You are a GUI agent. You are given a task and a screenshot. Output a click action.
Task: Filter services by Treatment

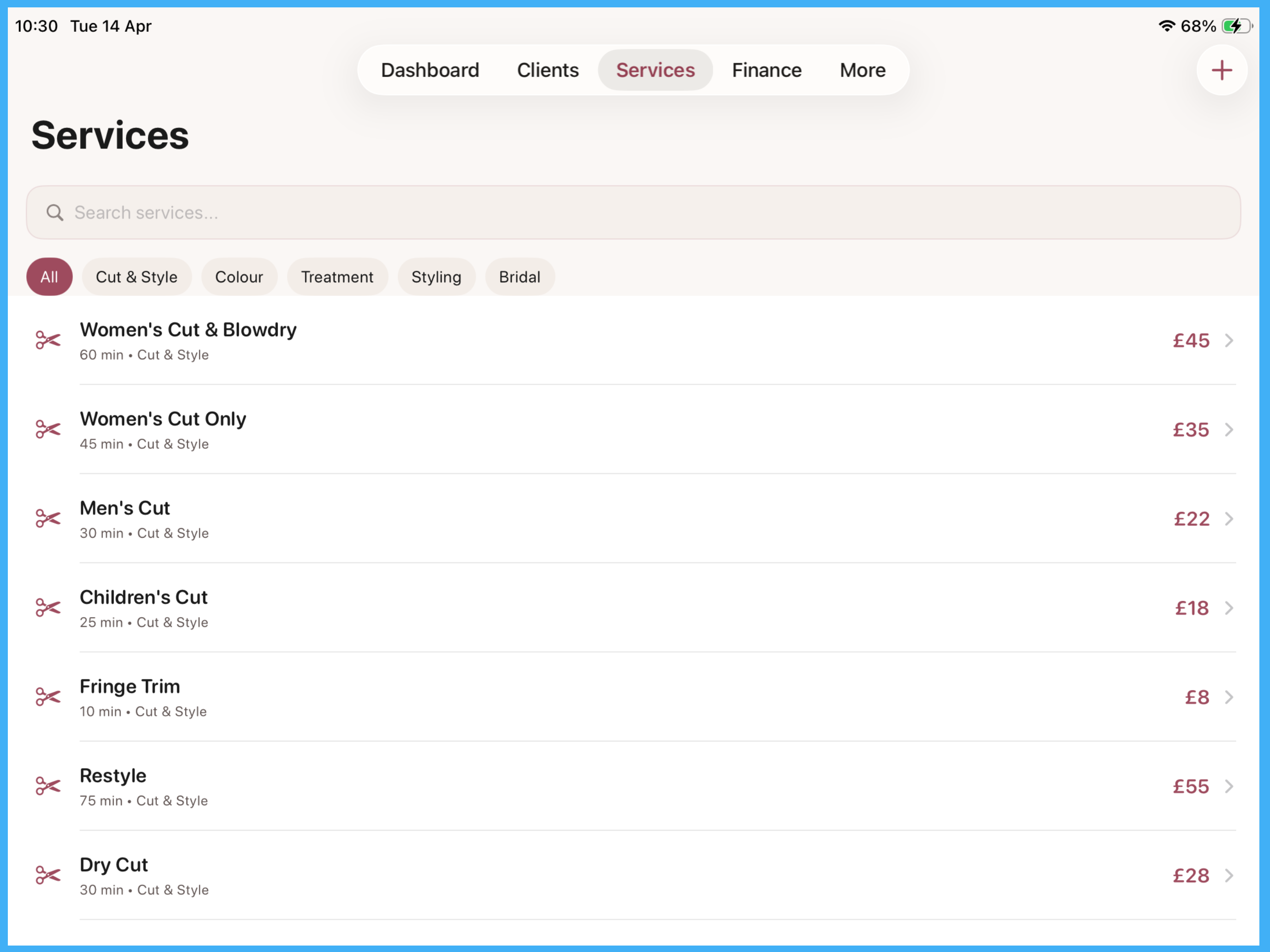[337, 277]
